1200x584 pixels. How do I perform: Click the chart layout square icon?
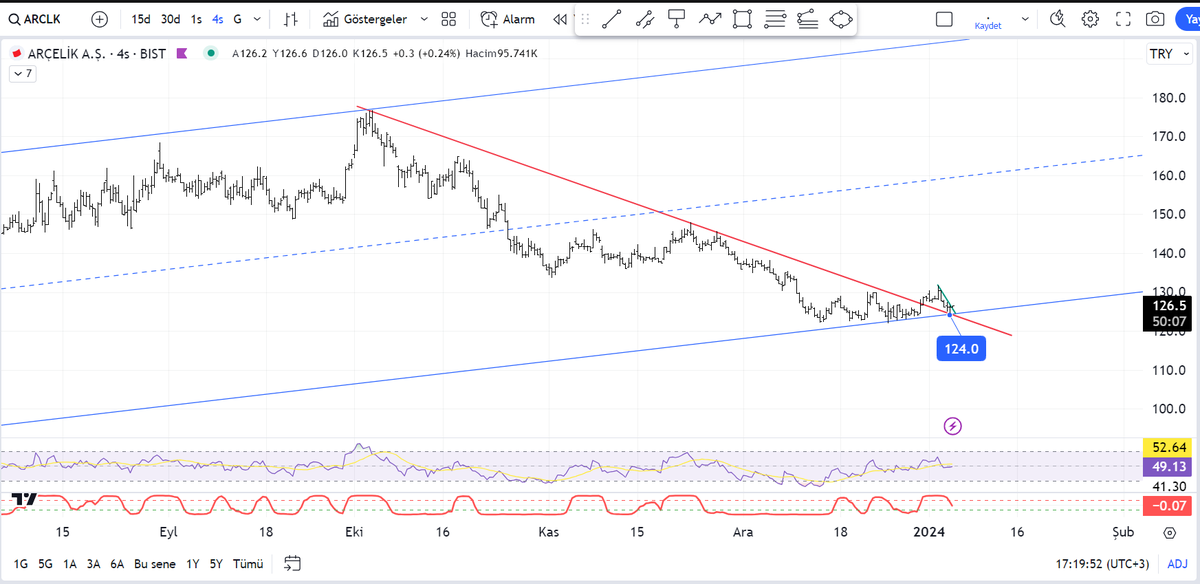click(x=944, y=19)
